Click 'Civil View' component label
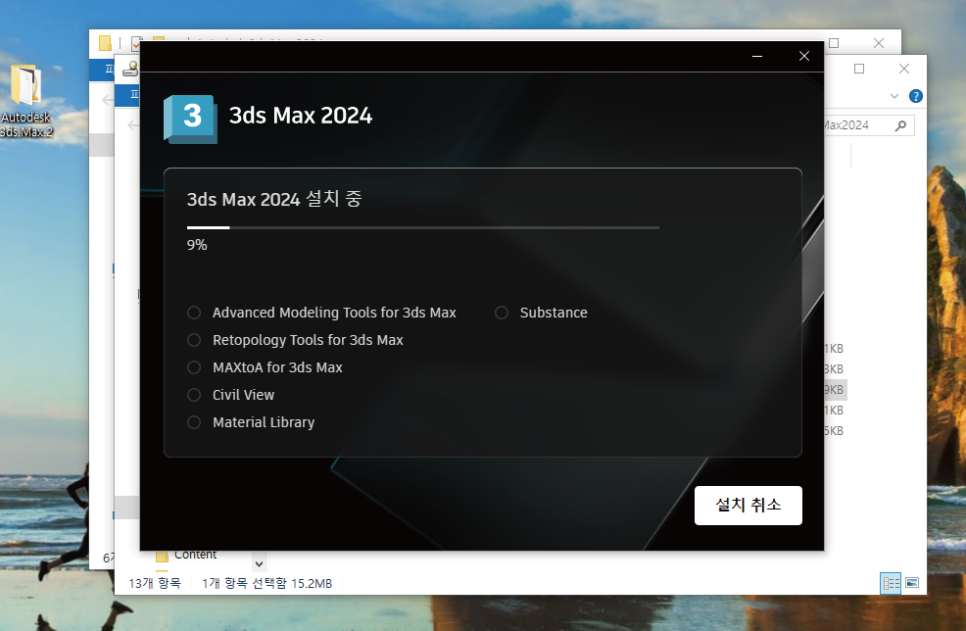Image resolution: width=966 pixels, height=631 pixels. tap(243, 395)
